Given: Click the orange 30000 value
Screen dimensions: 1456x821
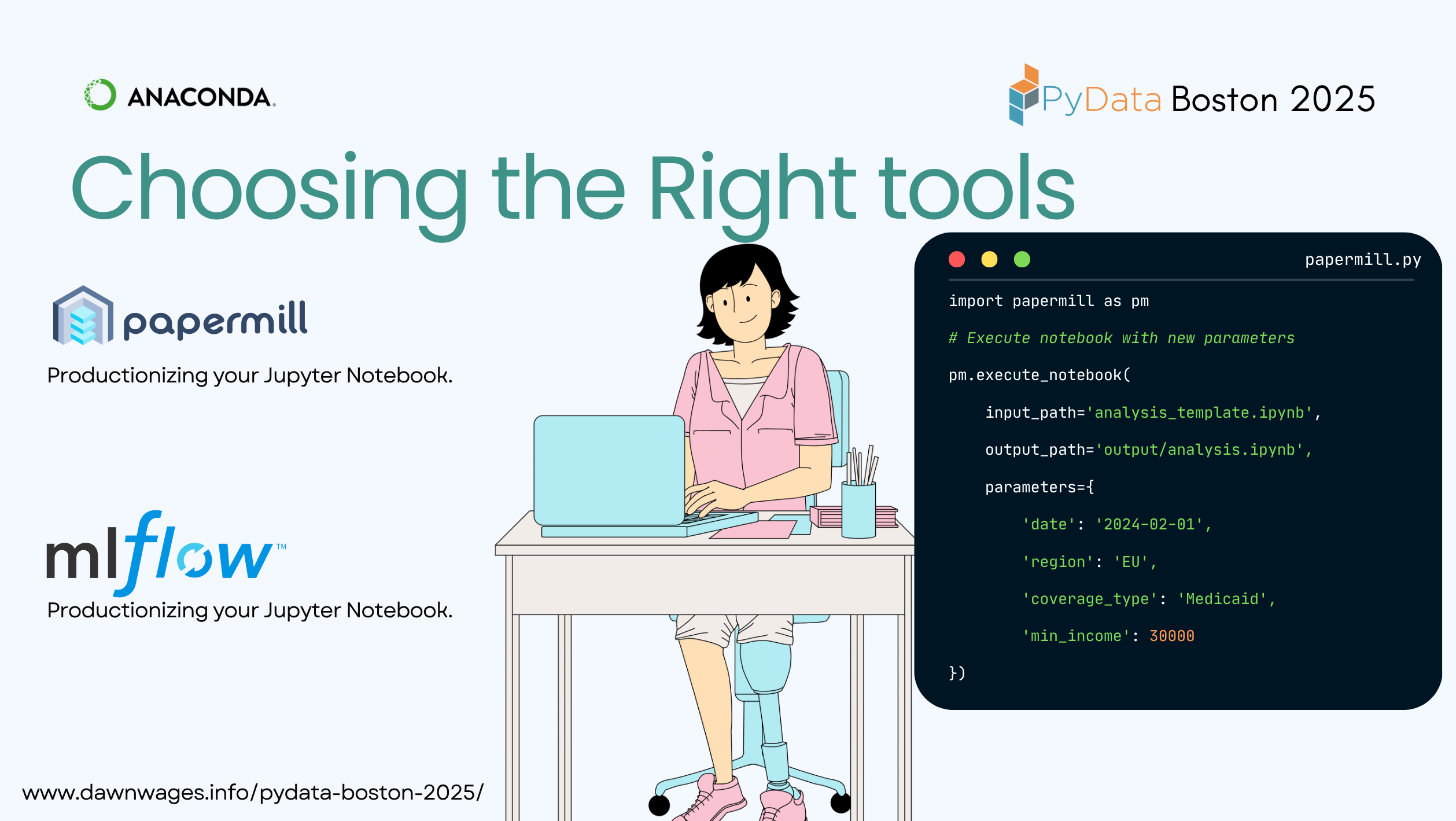Looking at the screenshot, I should click(x=1171, y=636).
